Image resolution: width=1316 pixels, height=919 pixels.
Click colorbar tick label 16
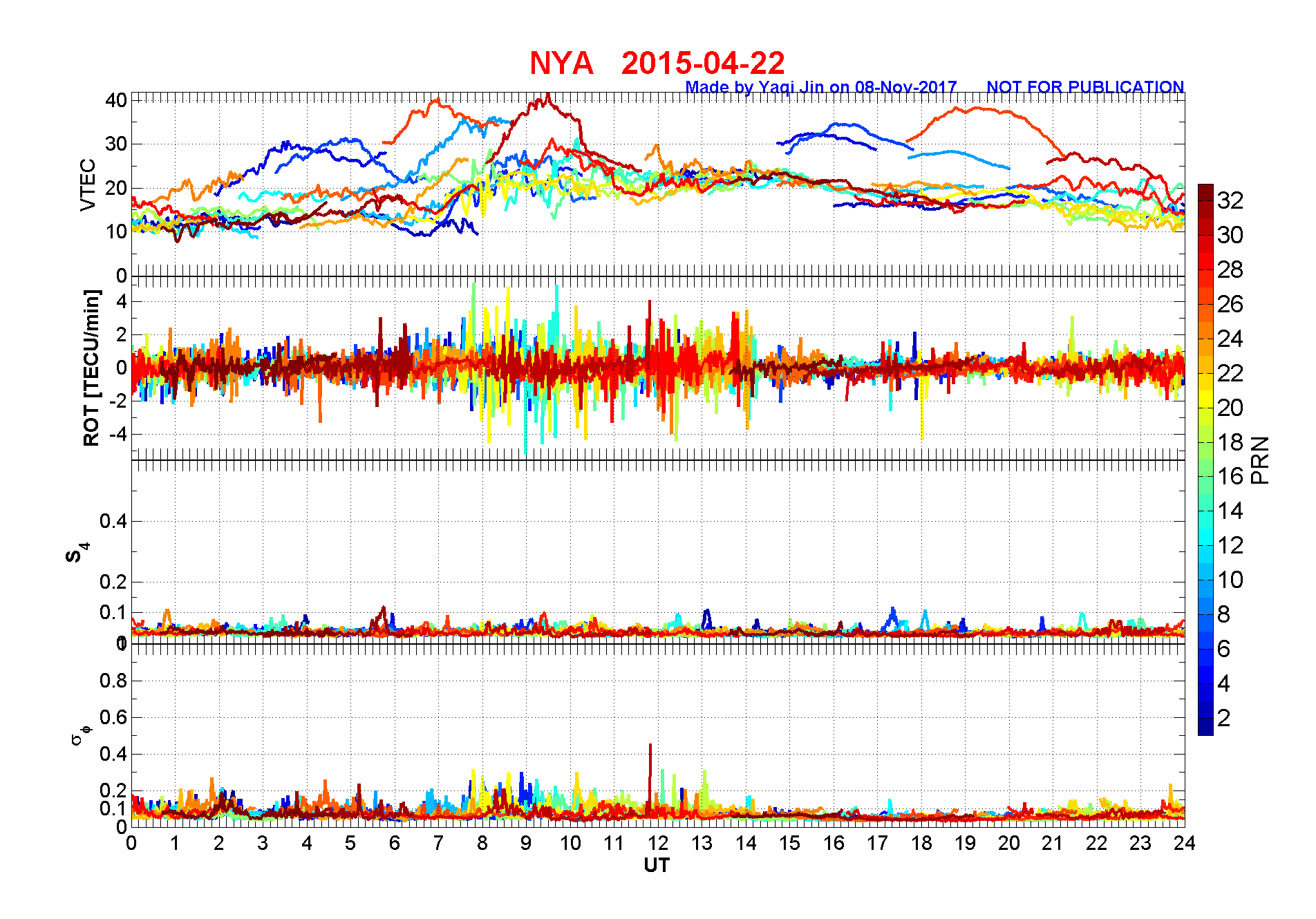pos(1230,476)
